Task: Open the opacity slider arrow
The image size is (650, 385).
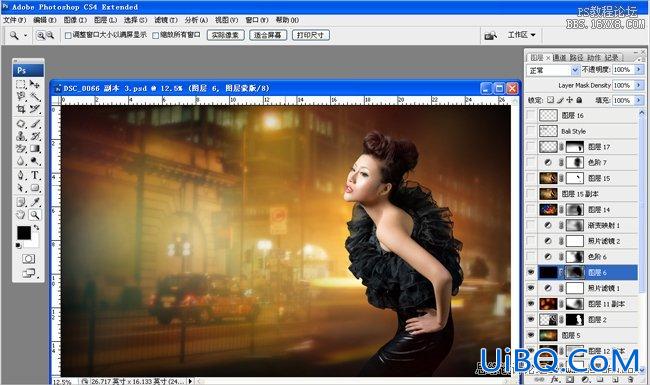Action: 638,70
